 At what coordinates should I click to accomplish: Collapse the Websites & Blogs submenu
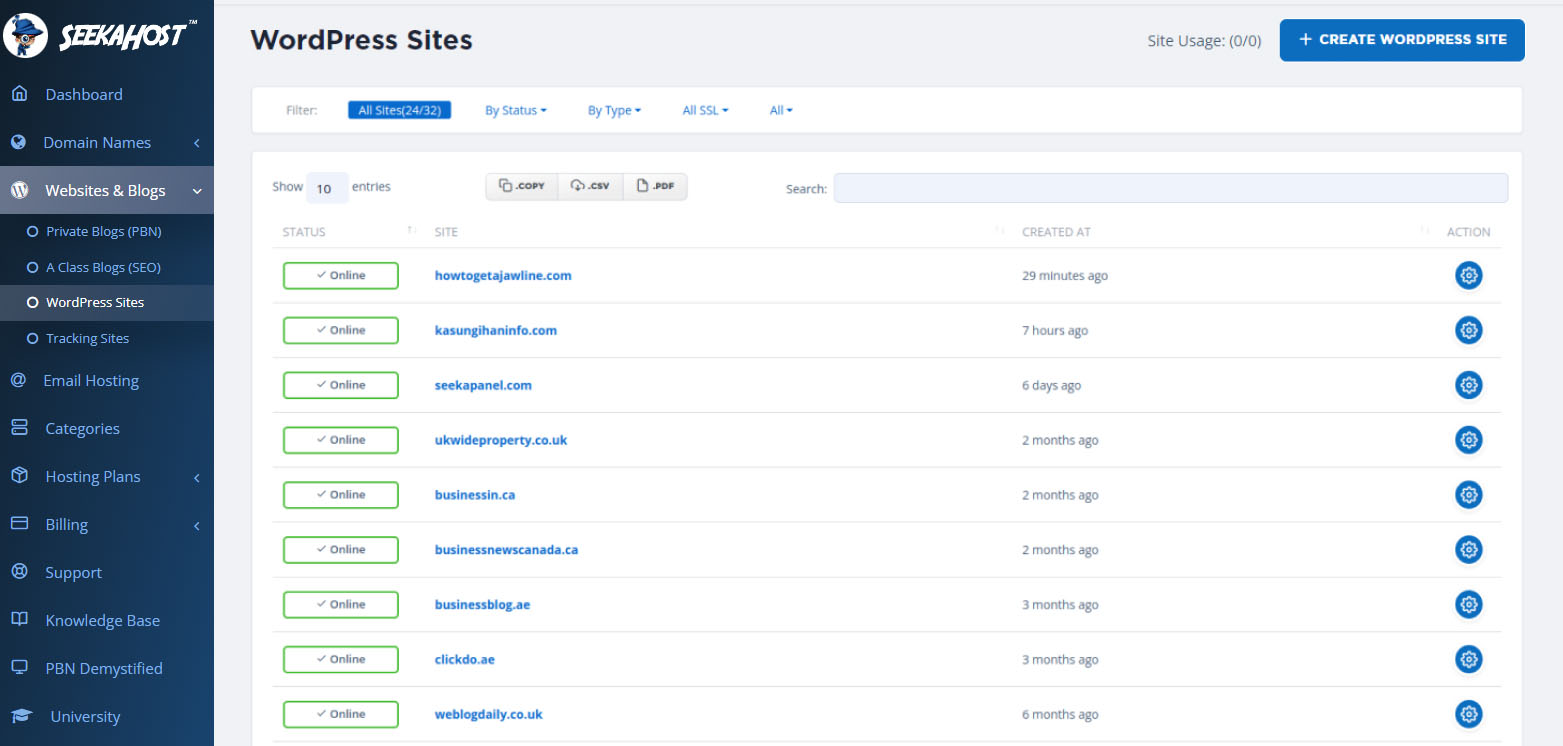coord(197,191)
